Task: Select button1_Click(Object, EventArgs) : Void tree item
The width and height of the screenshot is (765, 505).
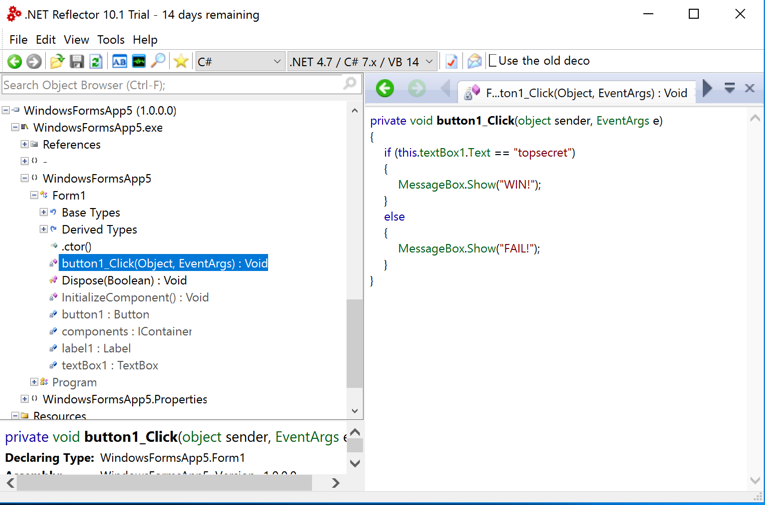Action: pos(164,263)
